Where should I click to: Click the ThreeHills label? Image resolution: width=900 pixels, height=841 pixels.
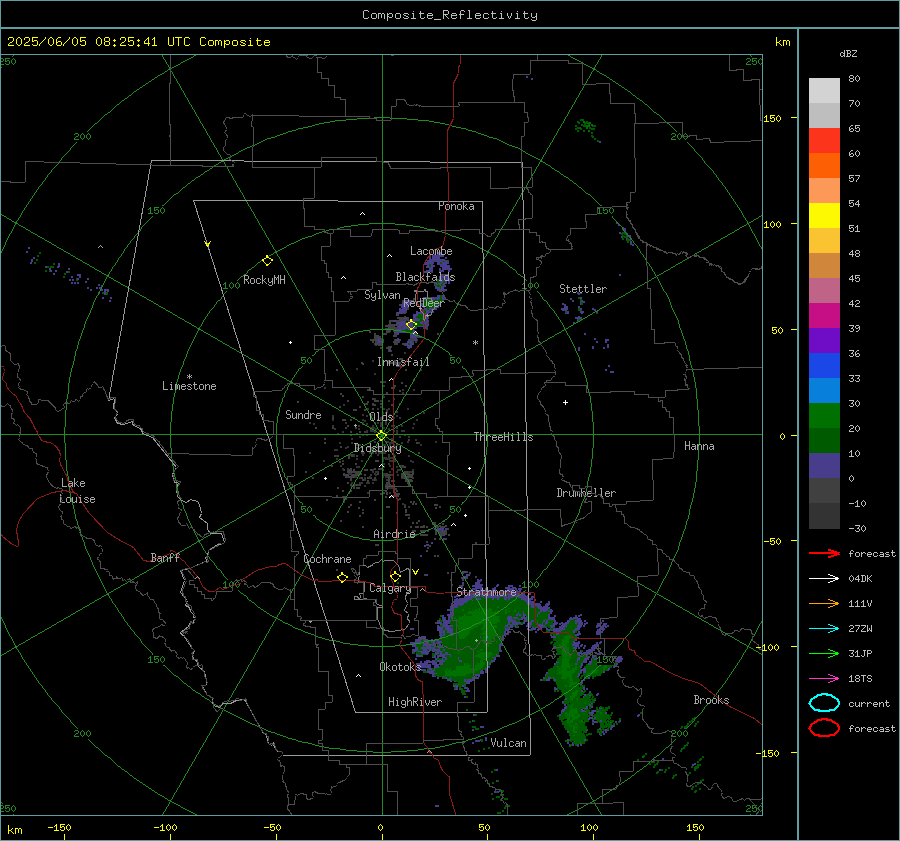pyautogui.click(x=503, y=437)
